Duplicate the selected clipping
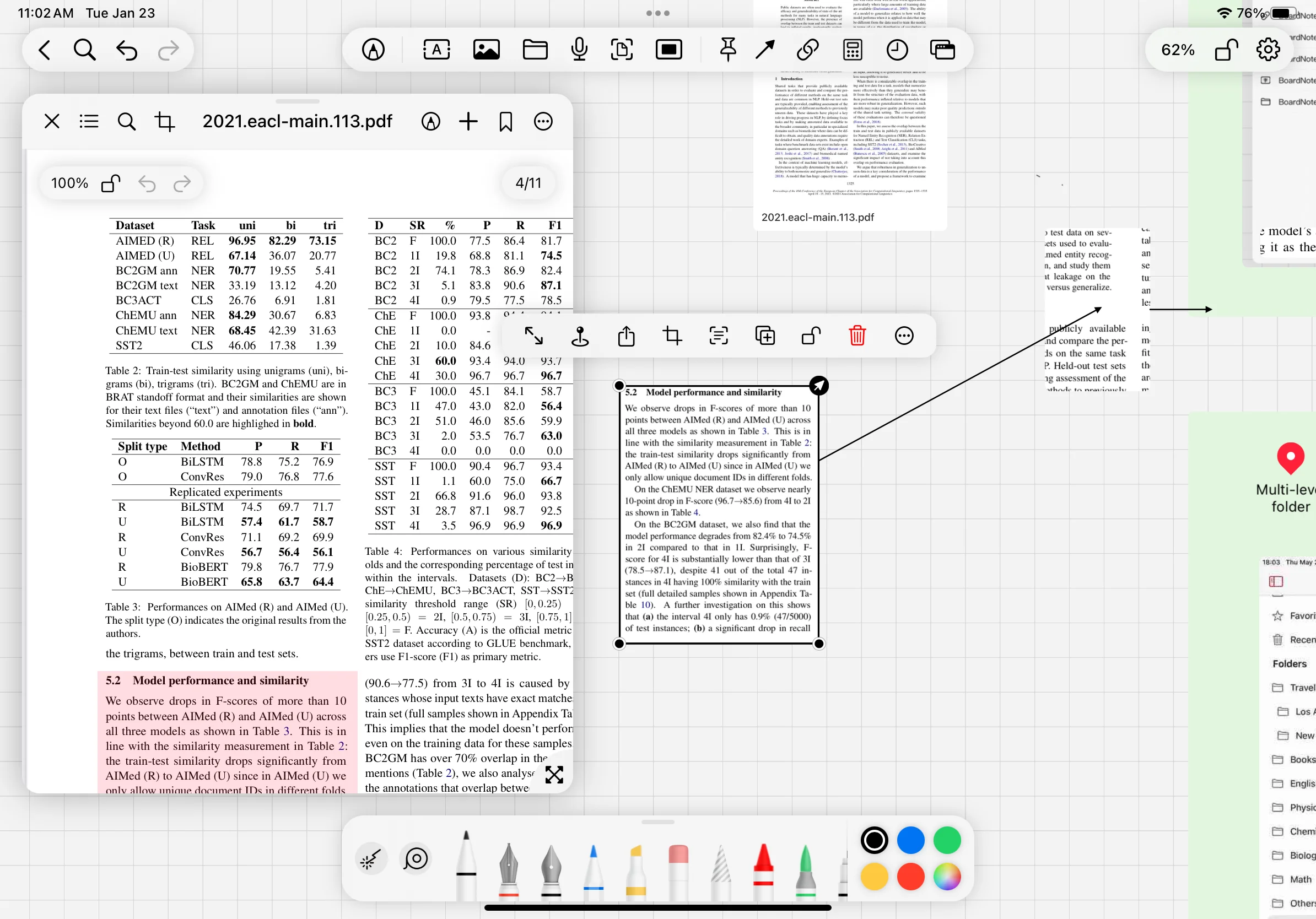 (764, 336)
